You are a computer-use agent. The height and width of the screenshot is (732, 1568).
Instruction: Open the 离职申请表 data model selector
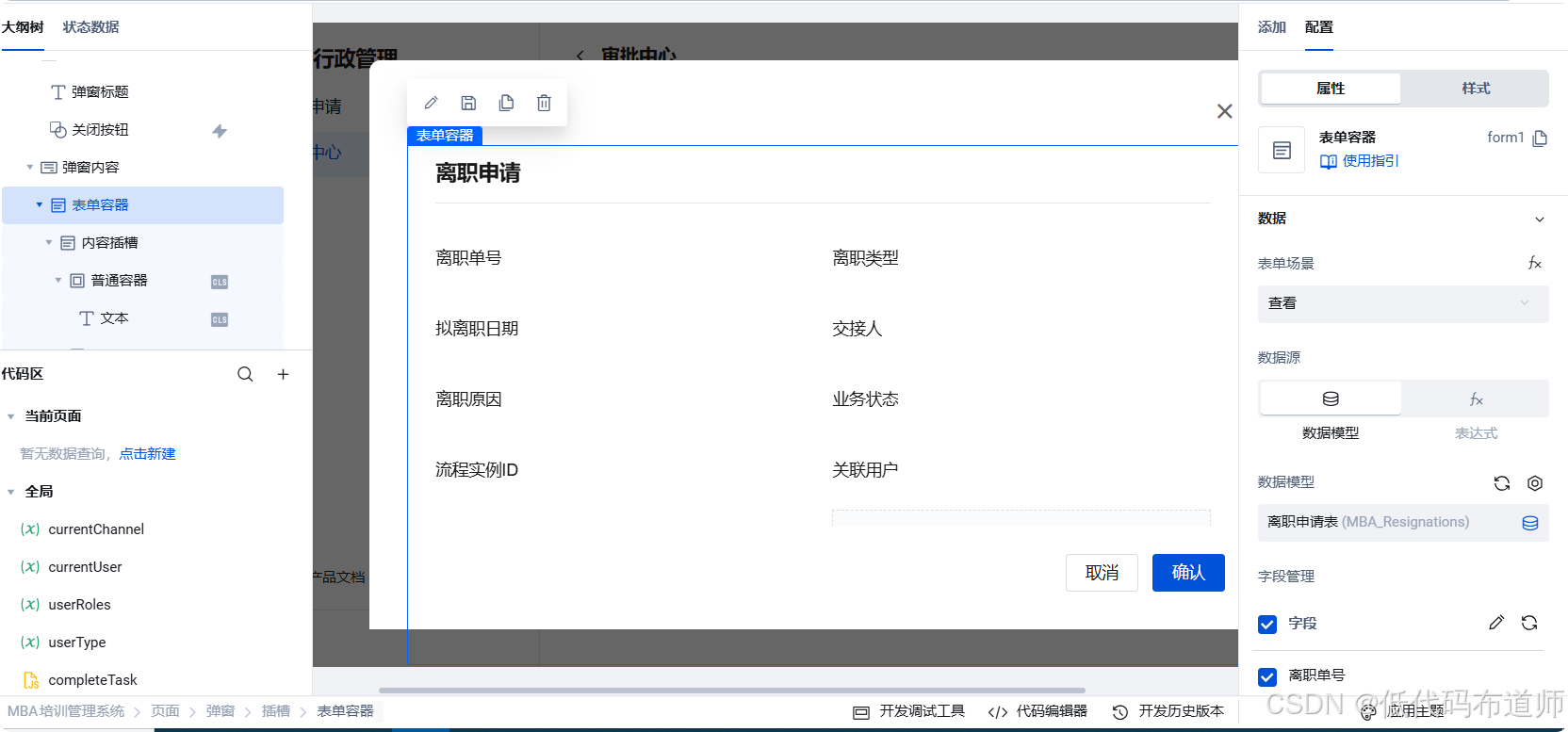coord(1402,523)
